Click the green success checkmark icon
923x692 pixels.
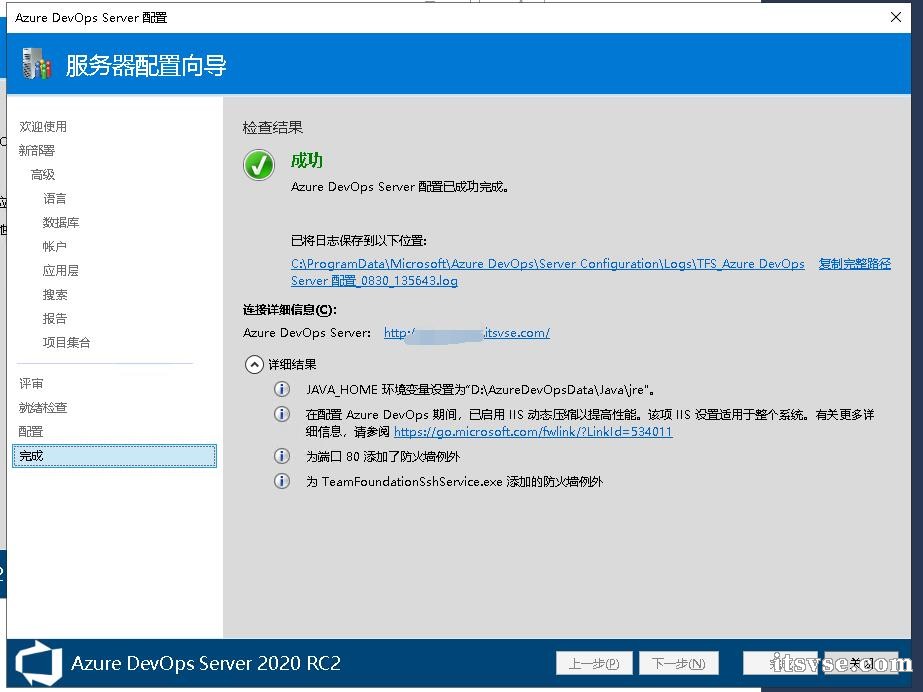click(259, 165)
